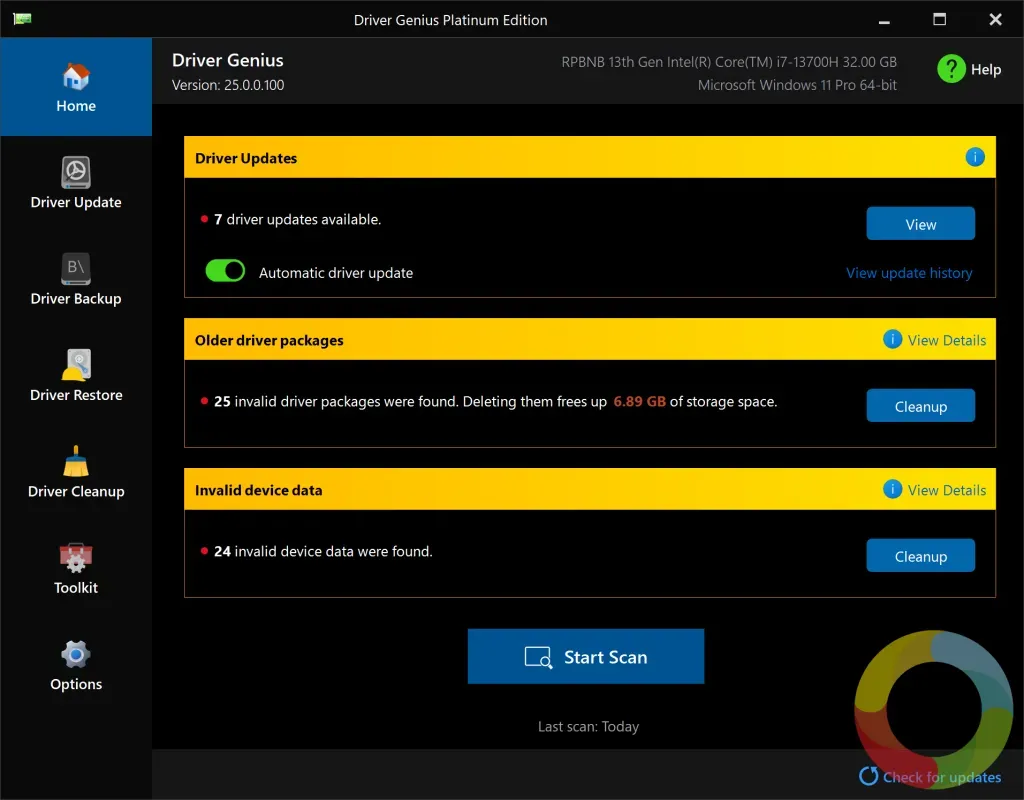This screenshot has width=1024, height=800.
Task: Click the 'Invalid device data' header title
Action: 259,490
